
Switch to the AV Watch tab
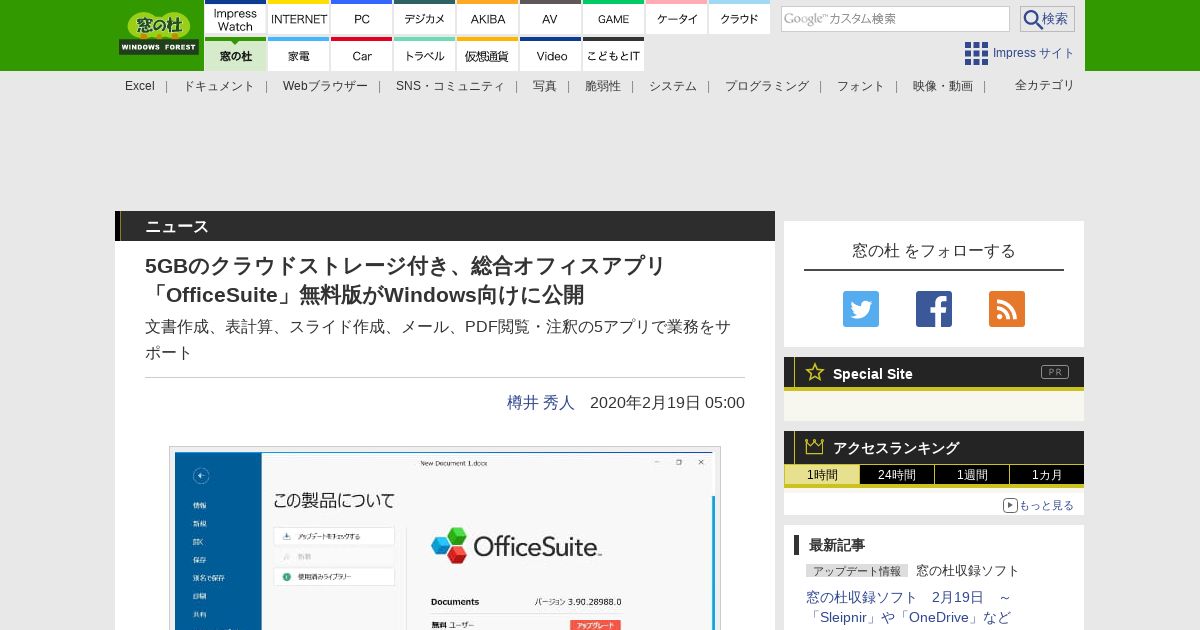[551, 18]
